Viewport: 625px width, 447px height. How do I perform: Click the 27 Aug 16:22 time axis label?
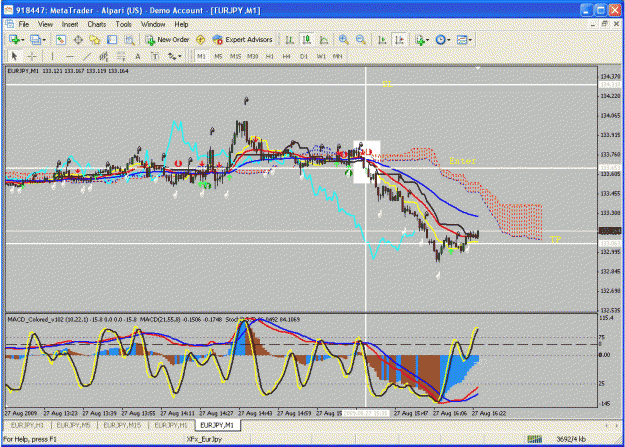(489, 414)
